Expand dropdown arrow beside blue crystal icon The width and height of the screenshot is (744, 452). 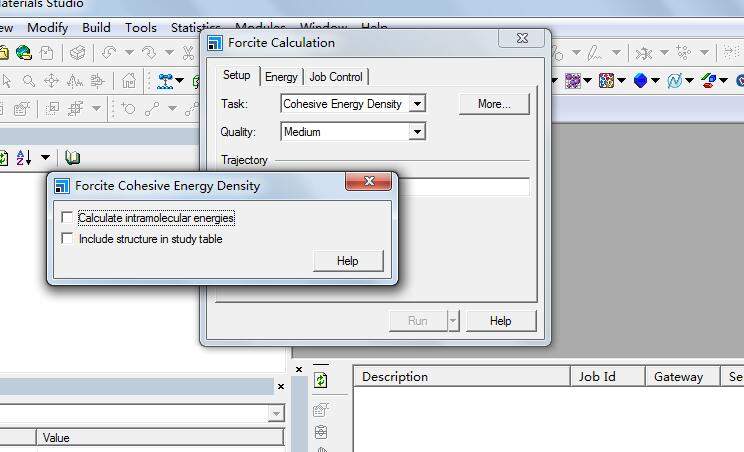pos(655,81)
